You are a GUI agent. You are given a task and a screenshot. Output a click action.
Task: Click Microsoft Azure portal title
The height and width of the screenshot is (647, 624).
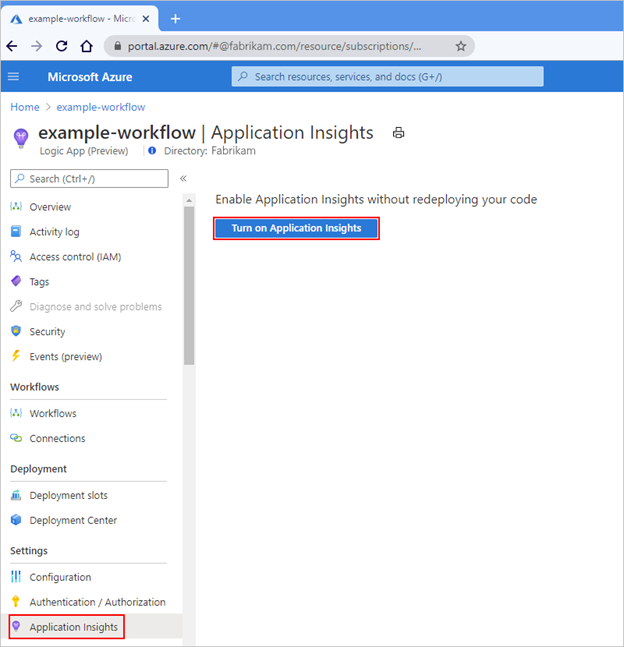90,77
